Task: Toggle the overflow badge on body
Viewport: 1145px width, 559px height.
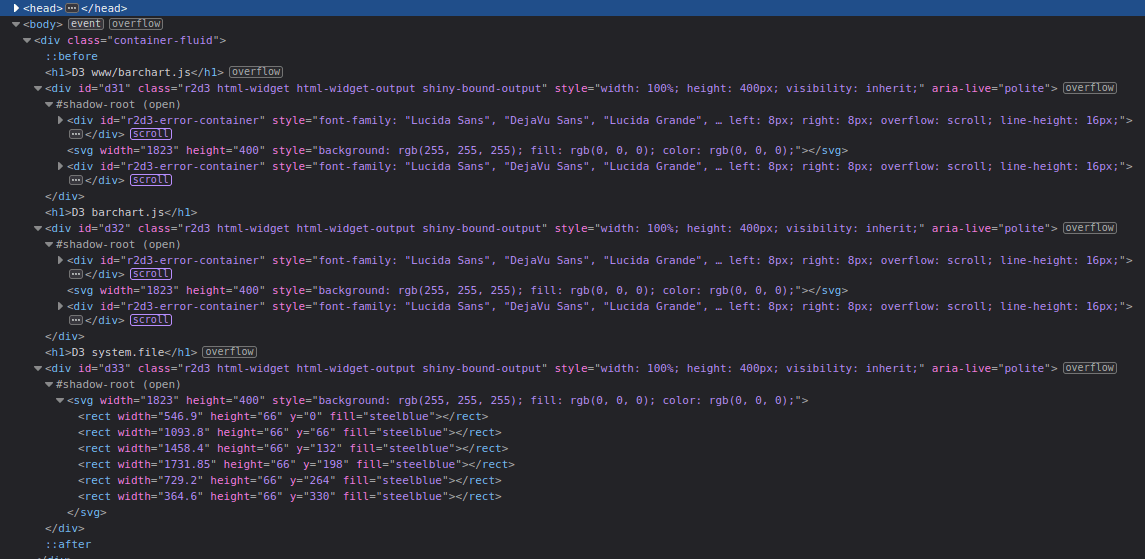Action: pos(136,24)
